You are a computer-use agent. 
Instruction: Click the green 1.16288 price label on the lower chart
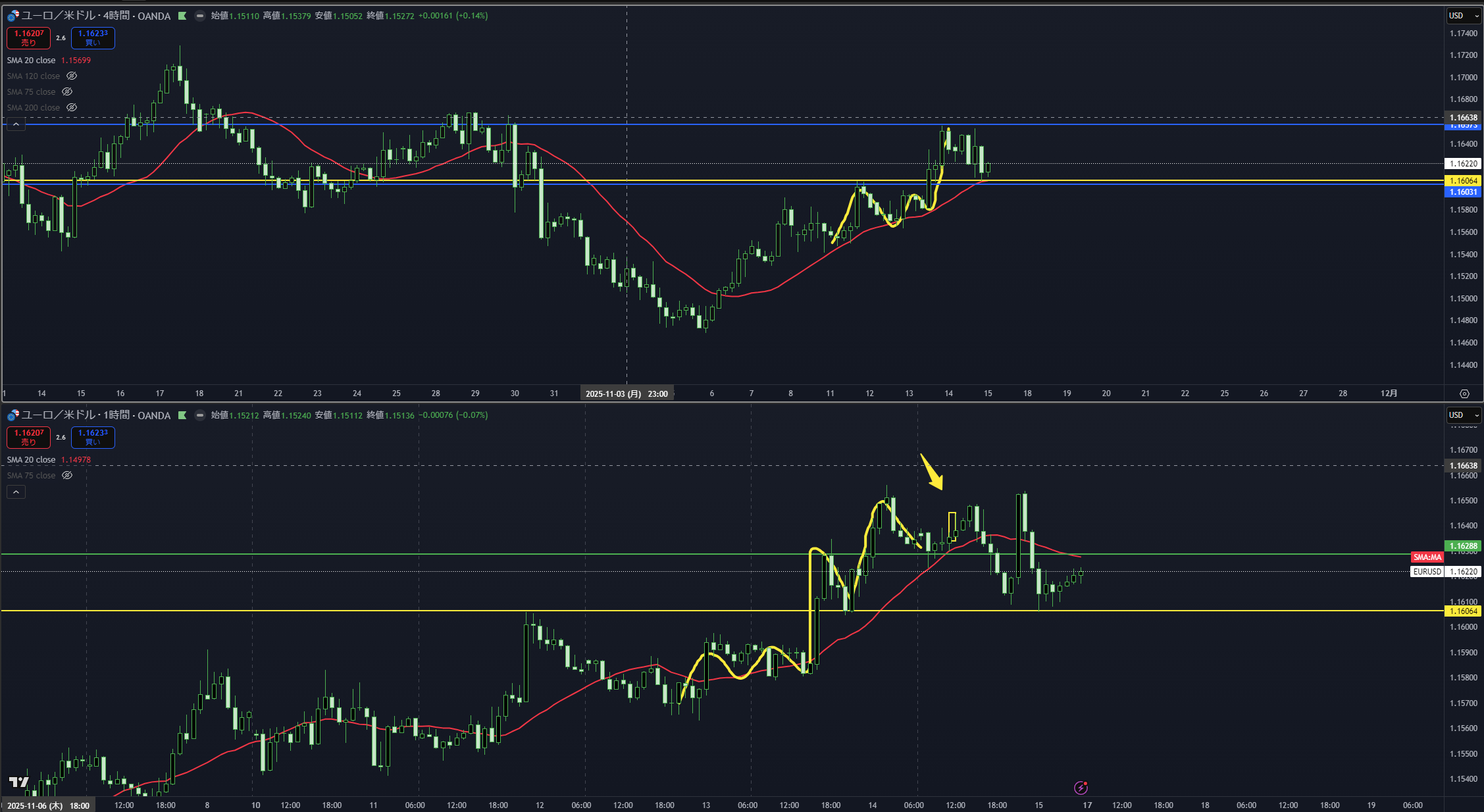(x=1464, y=546)
